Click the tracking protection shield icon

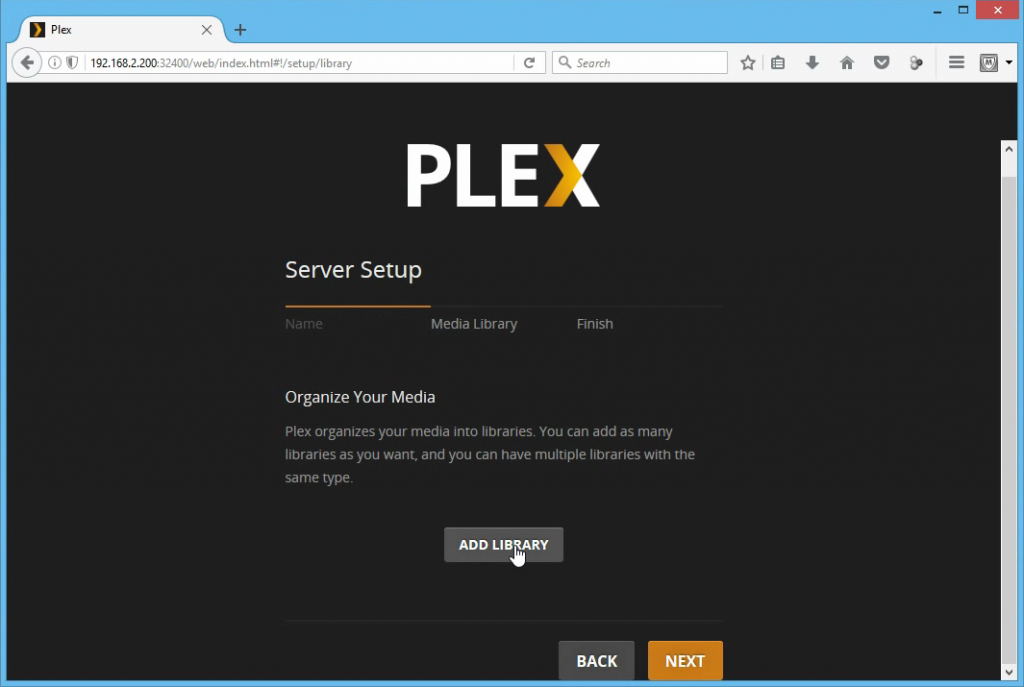click(72, 63)
